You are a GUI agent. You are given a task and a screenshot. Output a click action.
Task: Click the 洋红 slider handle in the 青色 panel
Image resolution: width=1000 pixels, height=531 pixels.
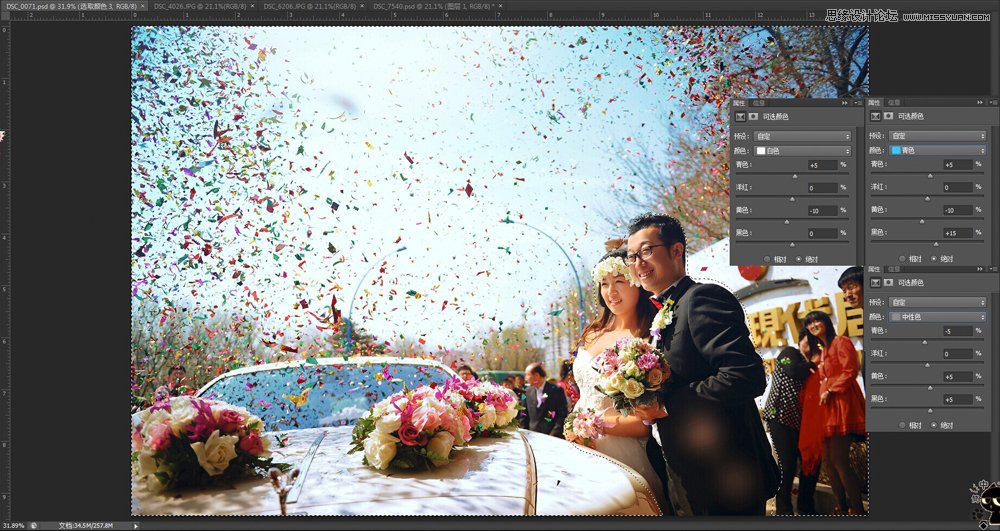(927, 199)
